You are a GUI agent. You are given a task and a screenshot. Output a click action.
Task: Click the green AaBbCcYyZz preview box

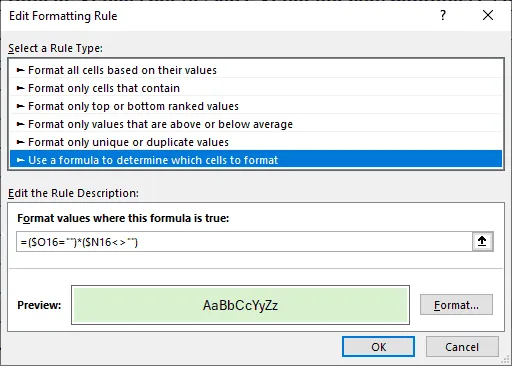[x=240, y=305]
